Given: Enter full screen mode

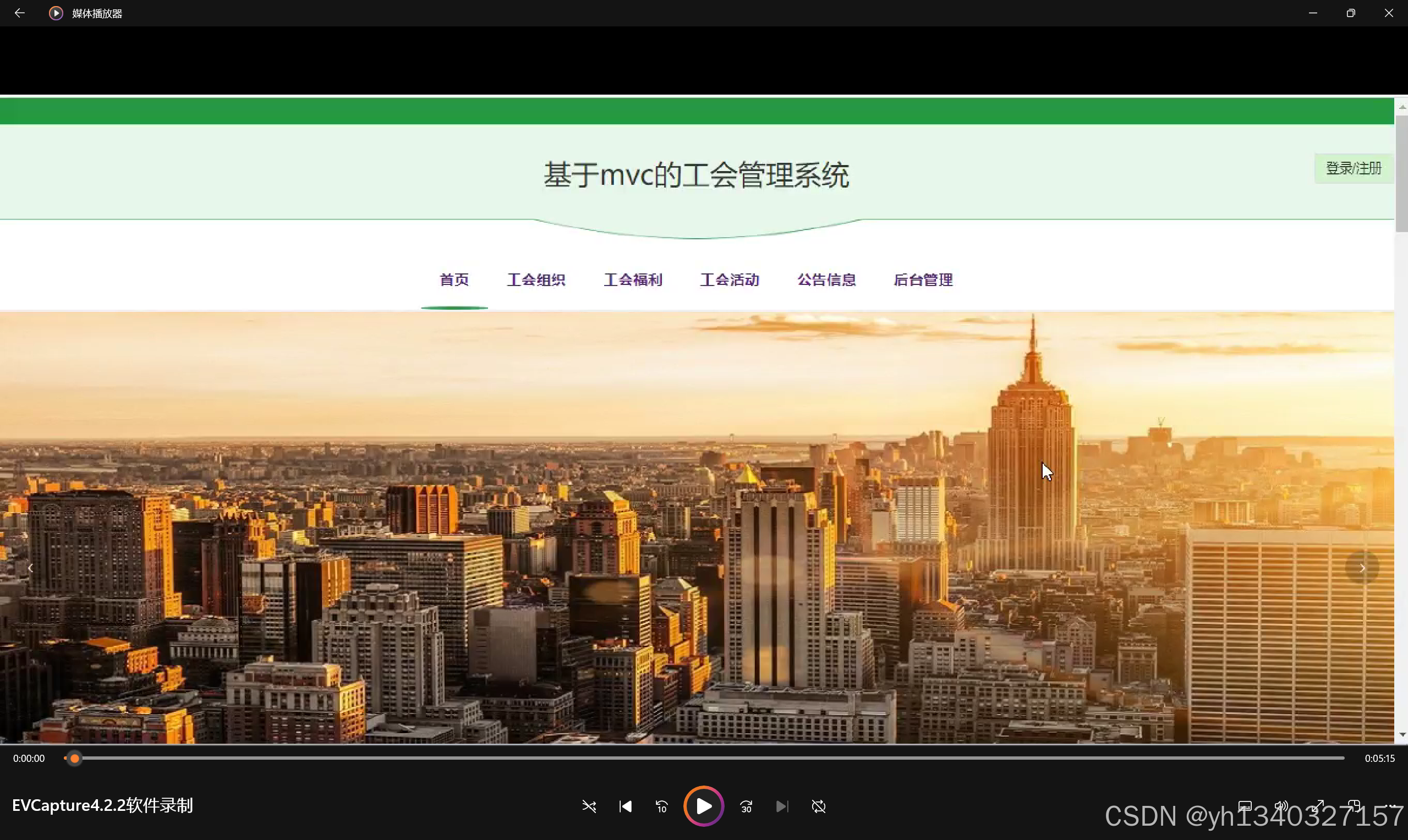Looking at the screenshot, I should tap(1318, 805).
